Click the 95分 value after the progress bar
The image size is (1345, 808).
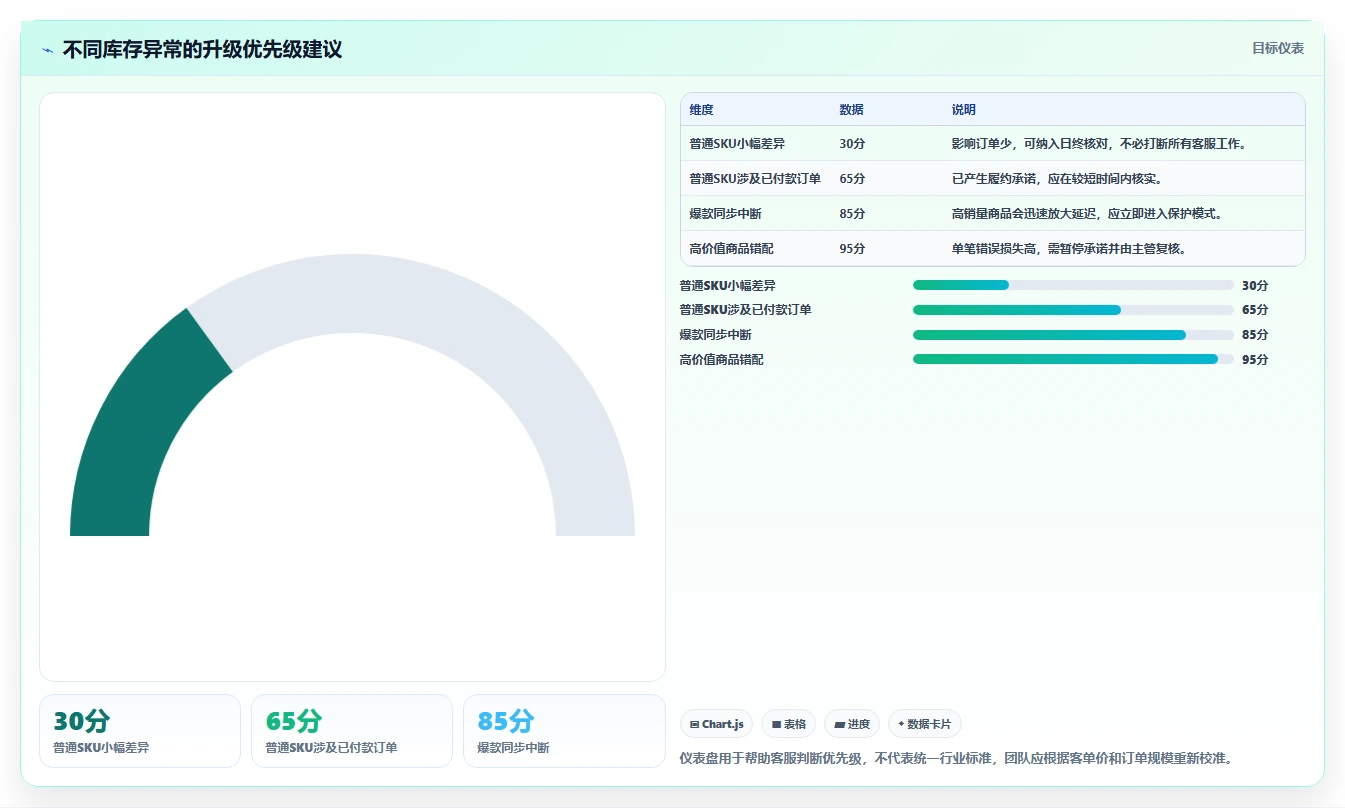1255,359
